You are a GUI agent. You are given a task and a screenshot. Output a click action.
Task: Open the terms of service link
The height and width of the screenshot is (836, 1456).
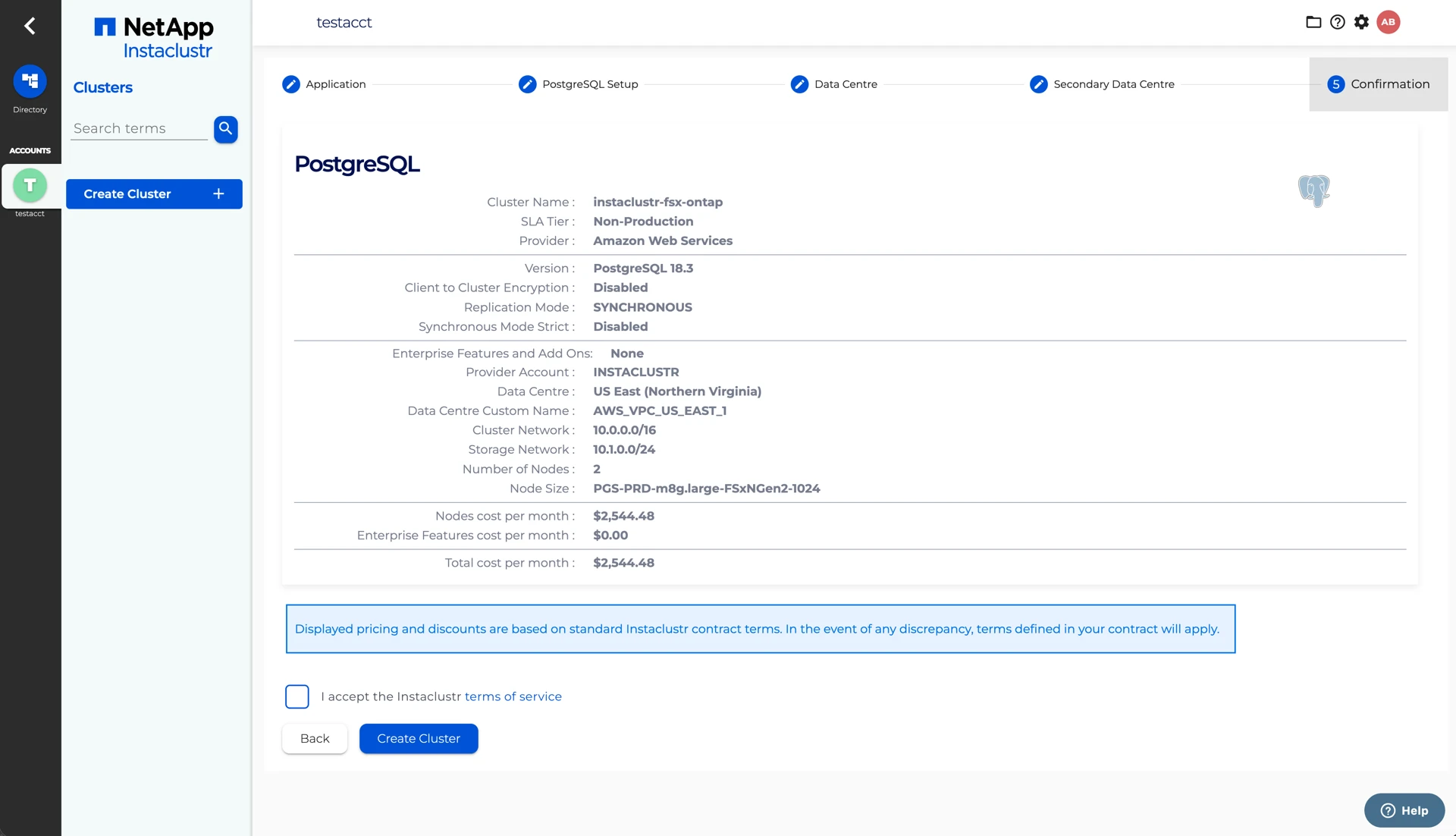[513, 696]
